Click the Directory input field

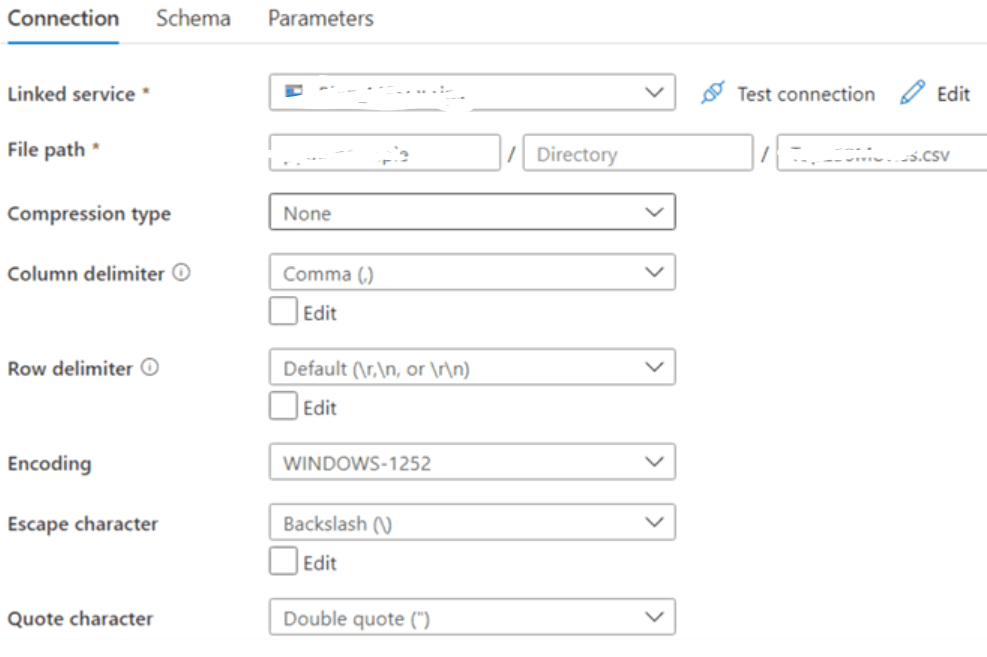[x=637, y=152]
